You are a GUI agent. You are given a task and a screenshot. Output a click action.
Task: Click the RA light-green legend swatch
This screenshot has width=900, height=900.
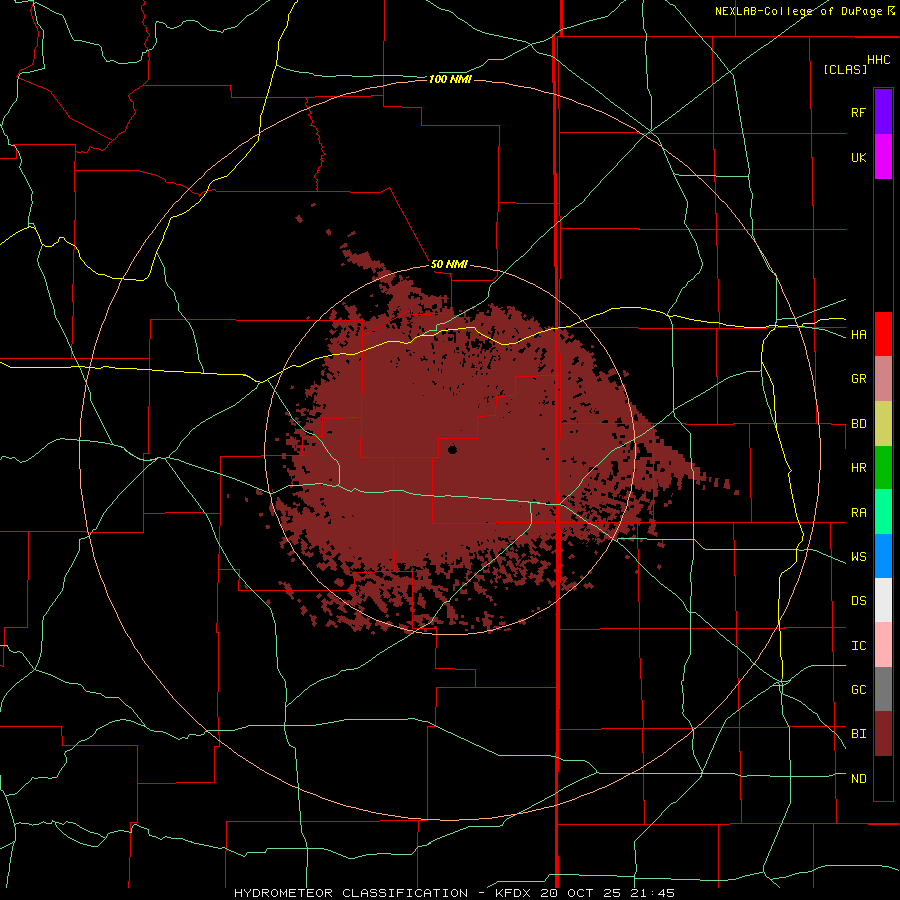tap(883, 512)
